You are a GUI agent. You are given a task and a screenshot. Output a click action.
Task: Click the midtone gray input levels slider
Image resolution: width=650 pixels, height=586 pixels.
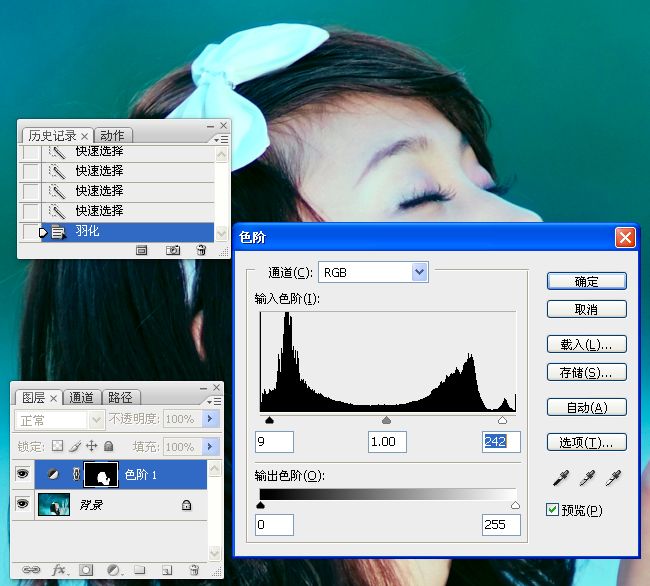coord(387,421)
